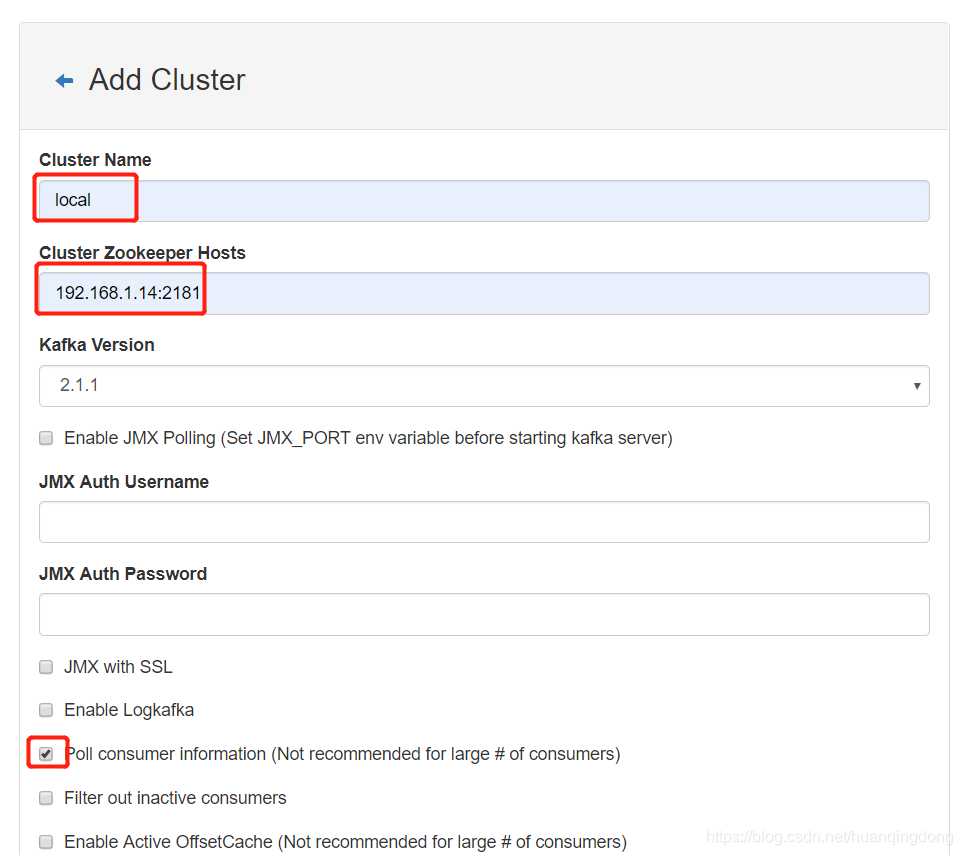This screenshot has height=855, width=962.
Task: Click the Add Cluster heading text
Action: pos(167,80)
